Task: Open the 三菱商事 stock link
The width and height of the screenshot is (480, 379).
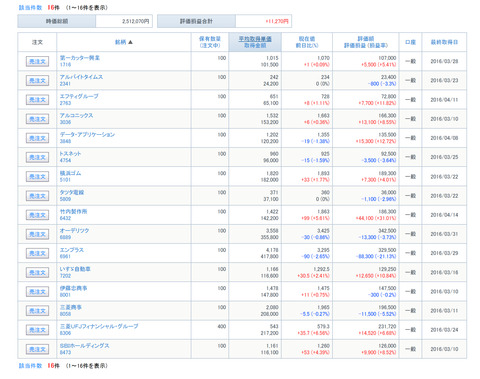Action: (x=71, y=307)
